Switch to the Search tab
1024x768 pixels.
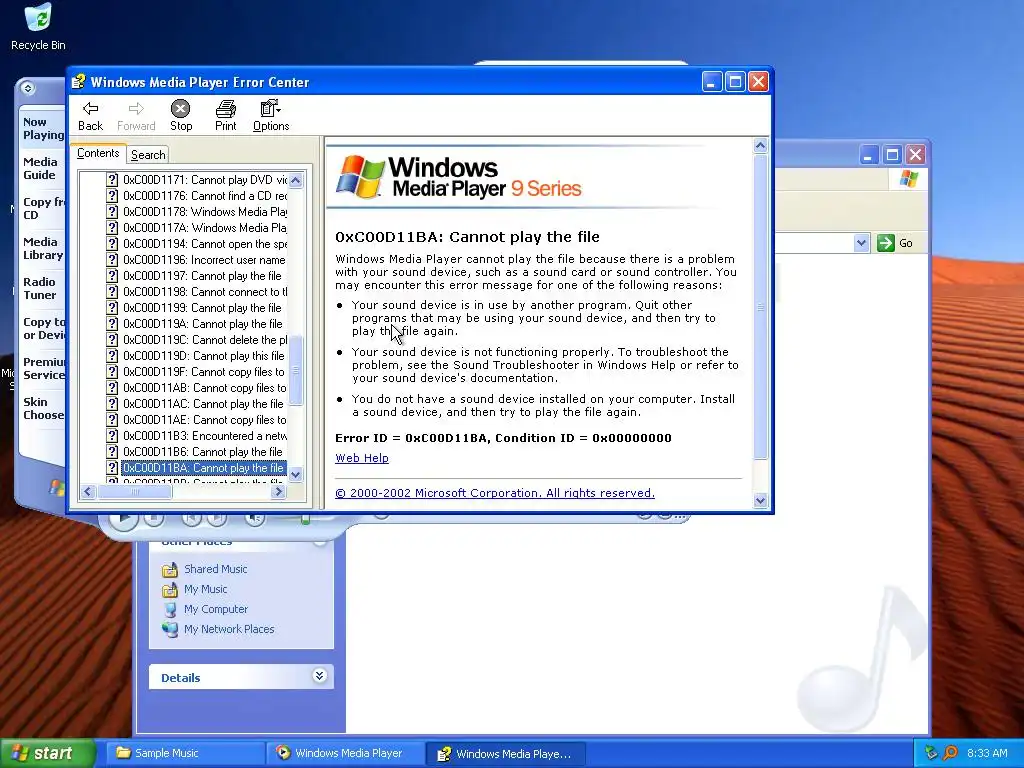point(148,155)
